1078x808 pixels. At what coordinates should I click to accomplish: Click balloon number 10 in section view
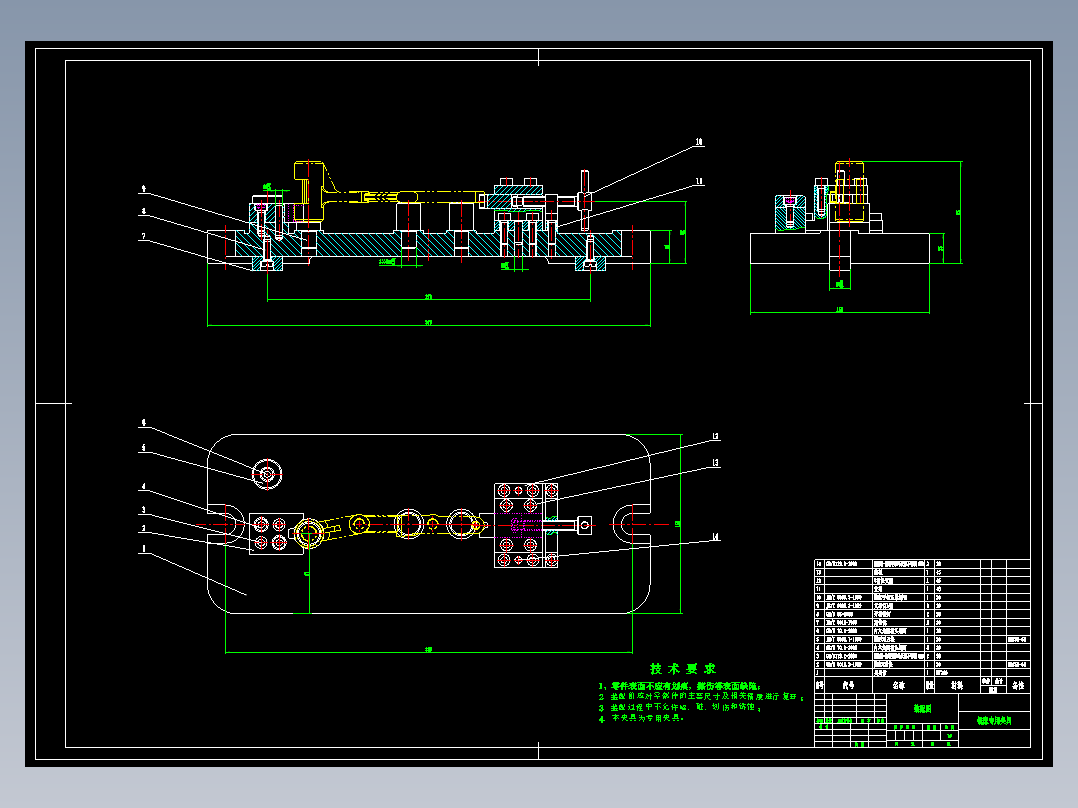tap(698, 142)
